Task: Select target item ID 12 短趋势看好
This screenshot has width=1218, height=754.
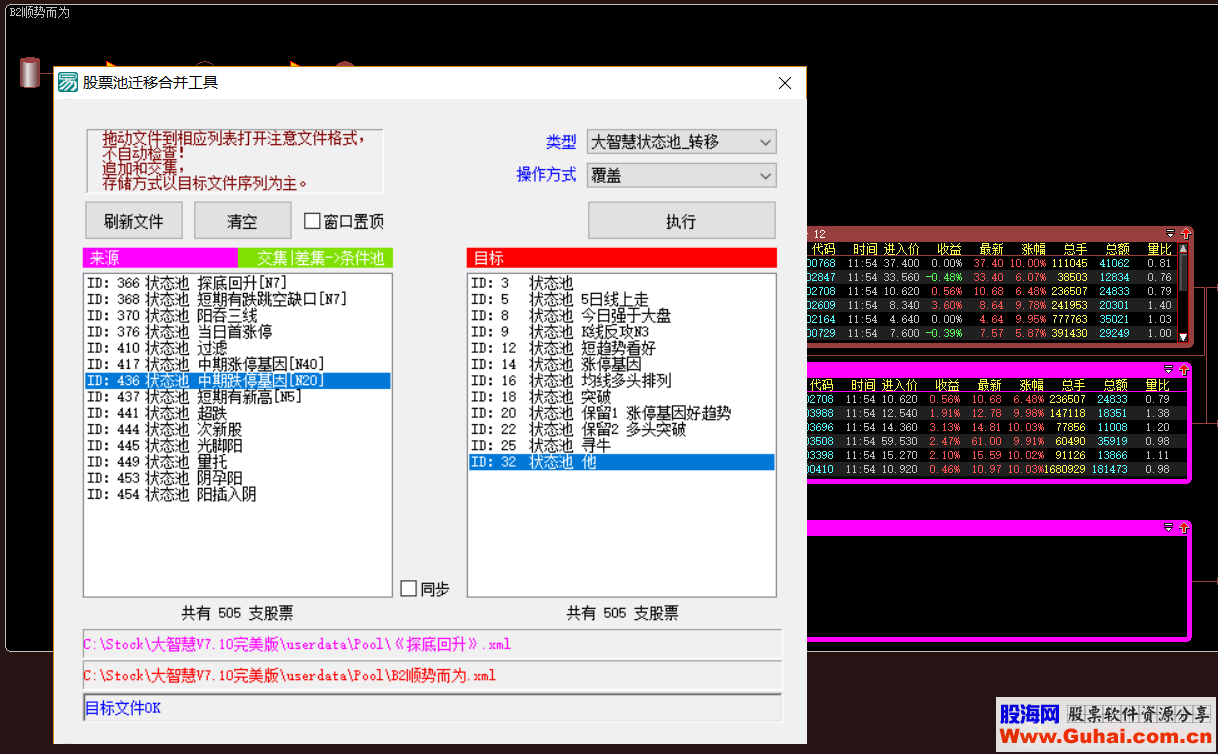Action: pos(622,348)
